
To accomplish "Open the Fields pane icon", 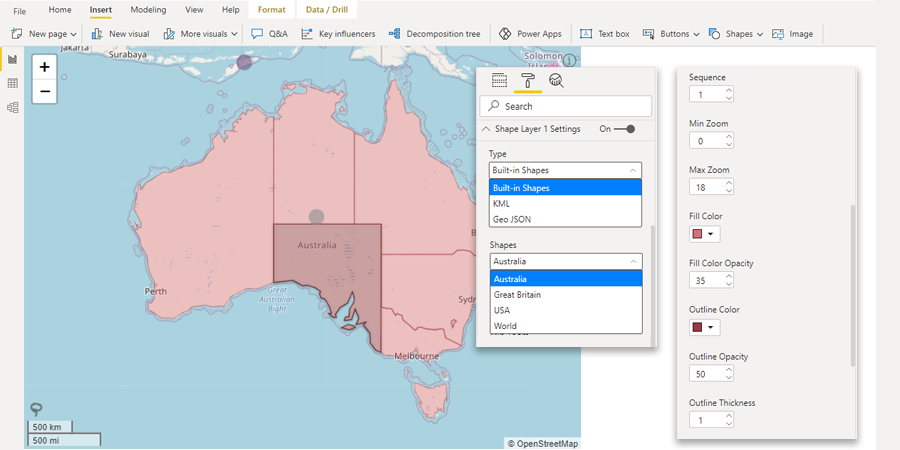I will pos(499,80).
